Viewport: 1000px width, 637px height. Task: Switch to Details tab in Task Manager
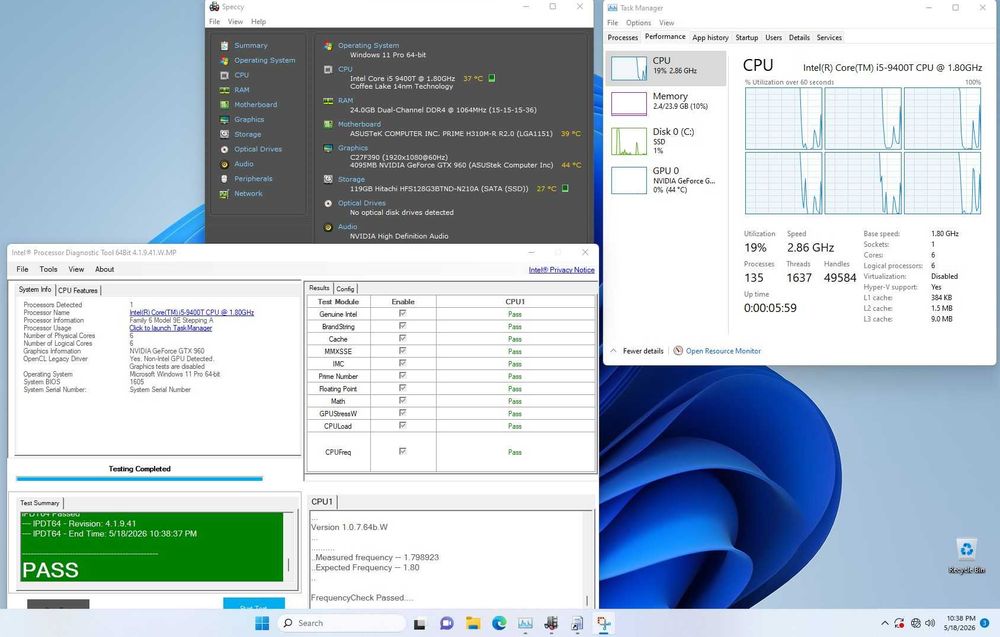[798, 38]
